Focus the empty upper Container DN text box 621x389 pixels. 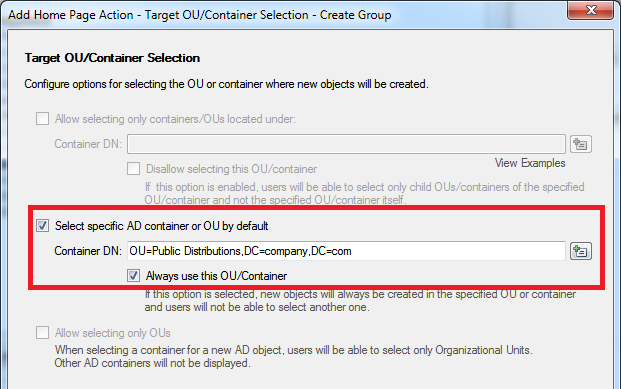pyautogui.click(x=346, y=144)
